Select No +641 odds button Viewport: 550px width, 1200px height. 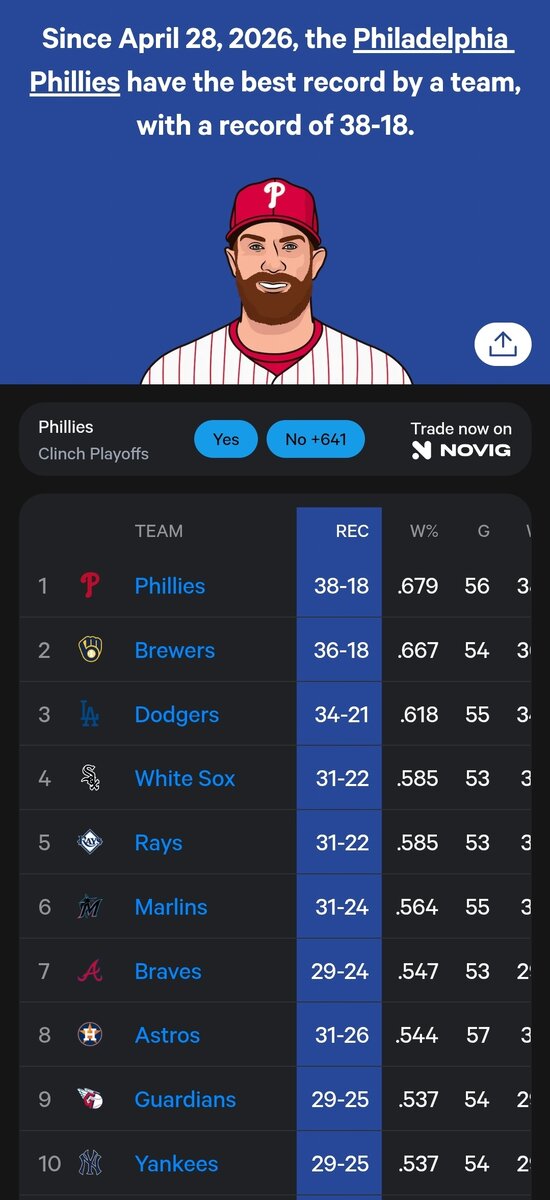click(x=315, y=439)
